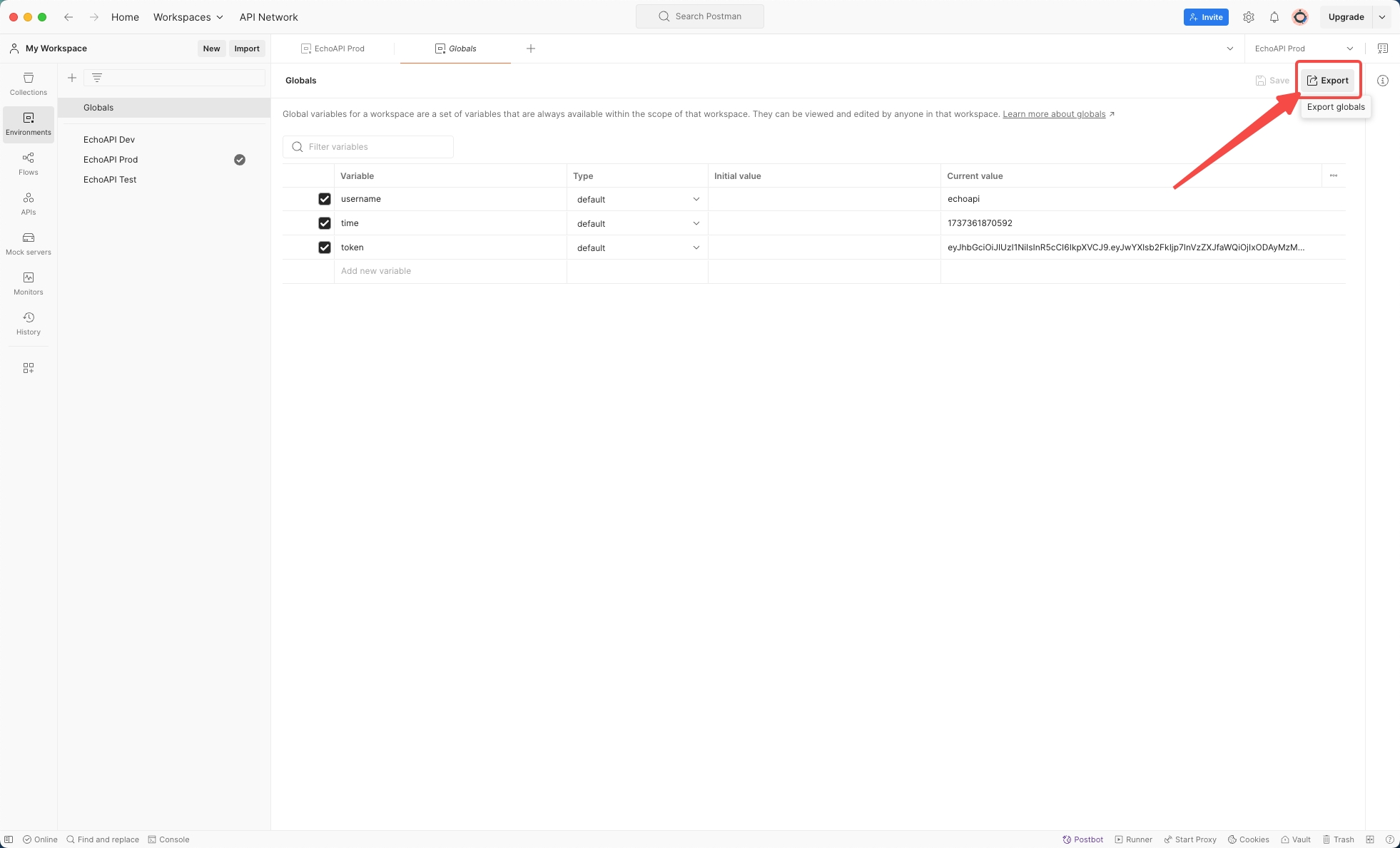Click the info icon next to Export
Image resolution: width=1400 pixels, height=848 pixels.
1383,81
